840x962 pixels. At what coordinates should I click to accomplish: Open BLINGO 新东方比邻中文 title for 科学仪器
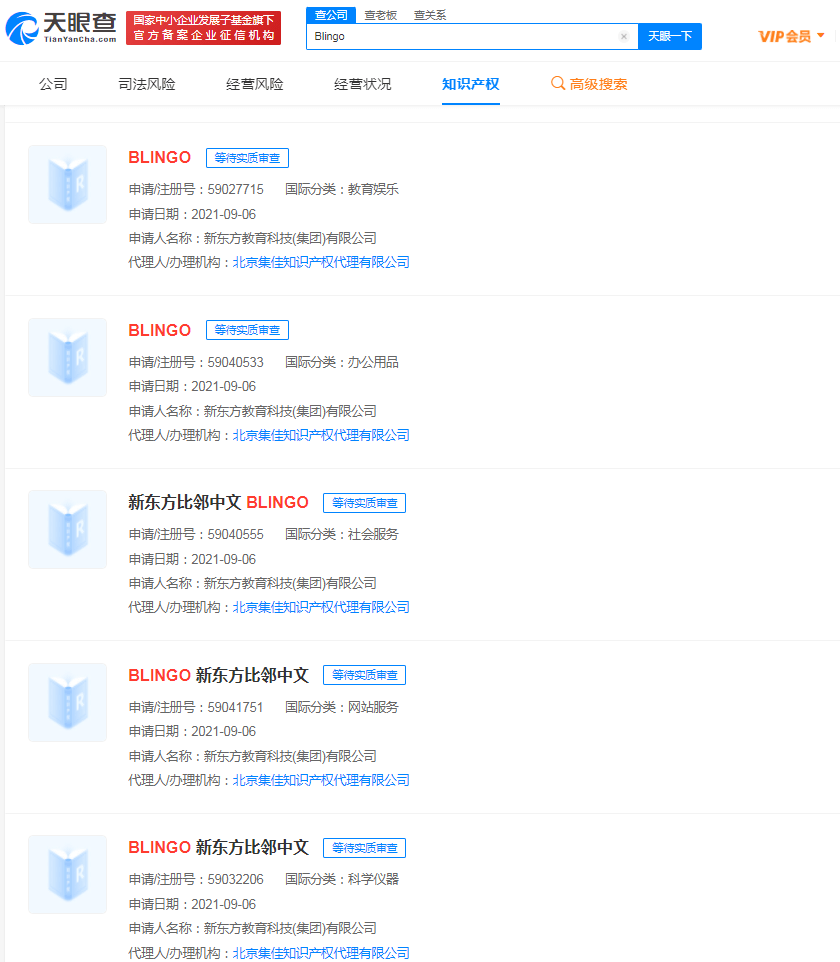coord(218,847)
